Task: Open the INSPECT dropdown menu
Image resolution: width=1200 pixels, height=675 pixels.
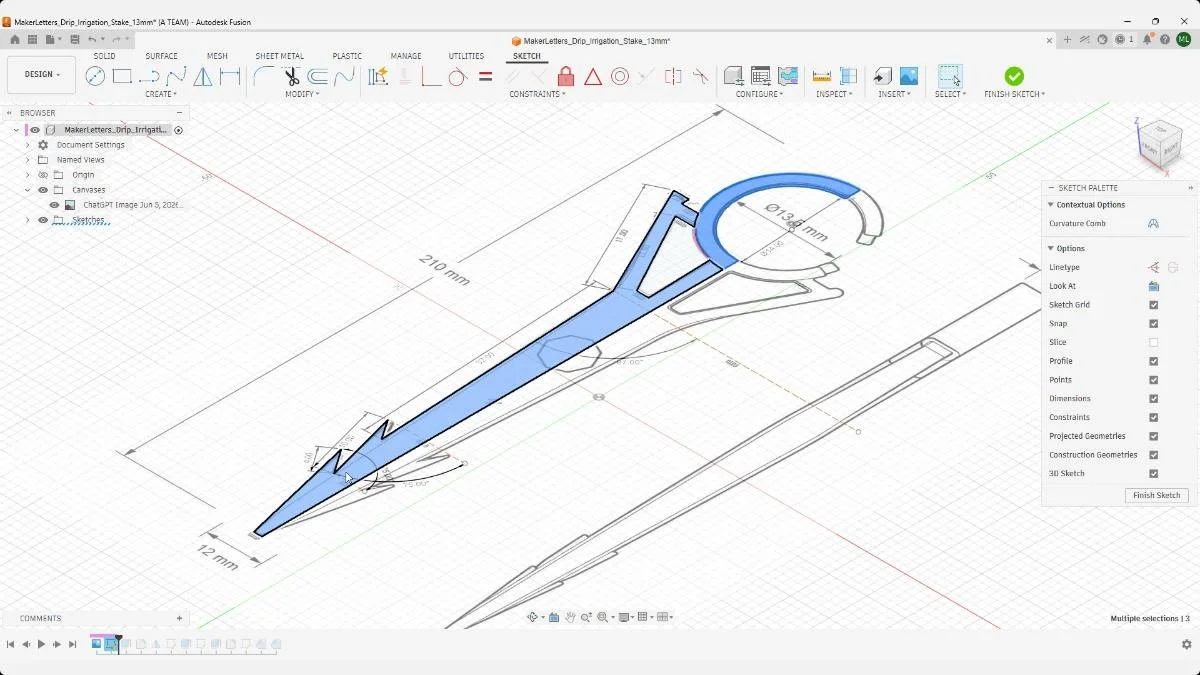Action: coord(834,94)
